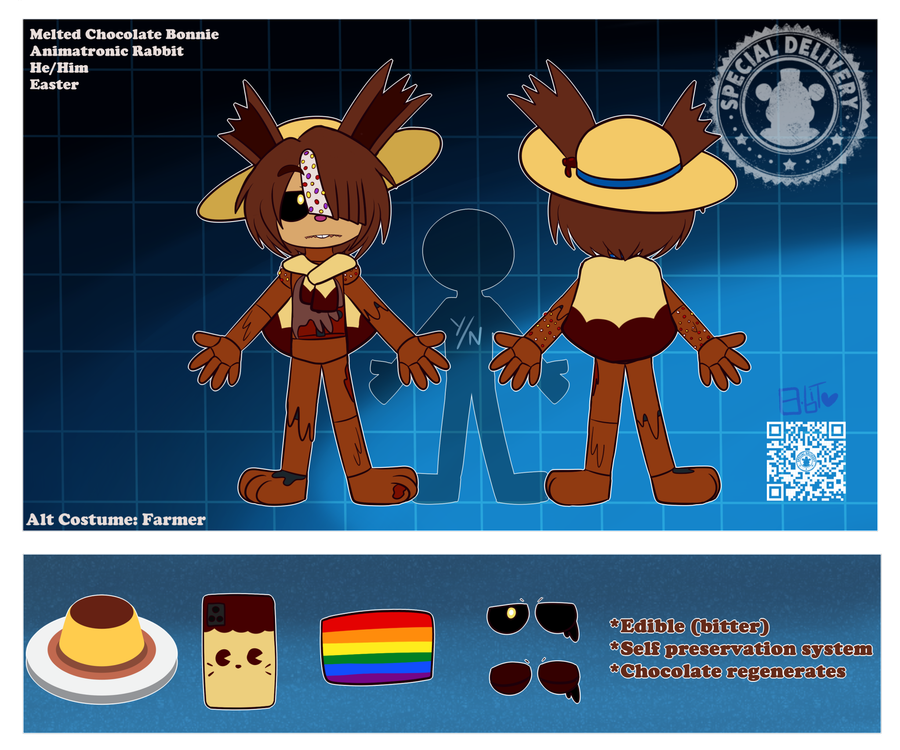Click the straw hat blue ribbon
This screenshot has height=750, width=900.
pyautogui.click(x=628, y=176)
